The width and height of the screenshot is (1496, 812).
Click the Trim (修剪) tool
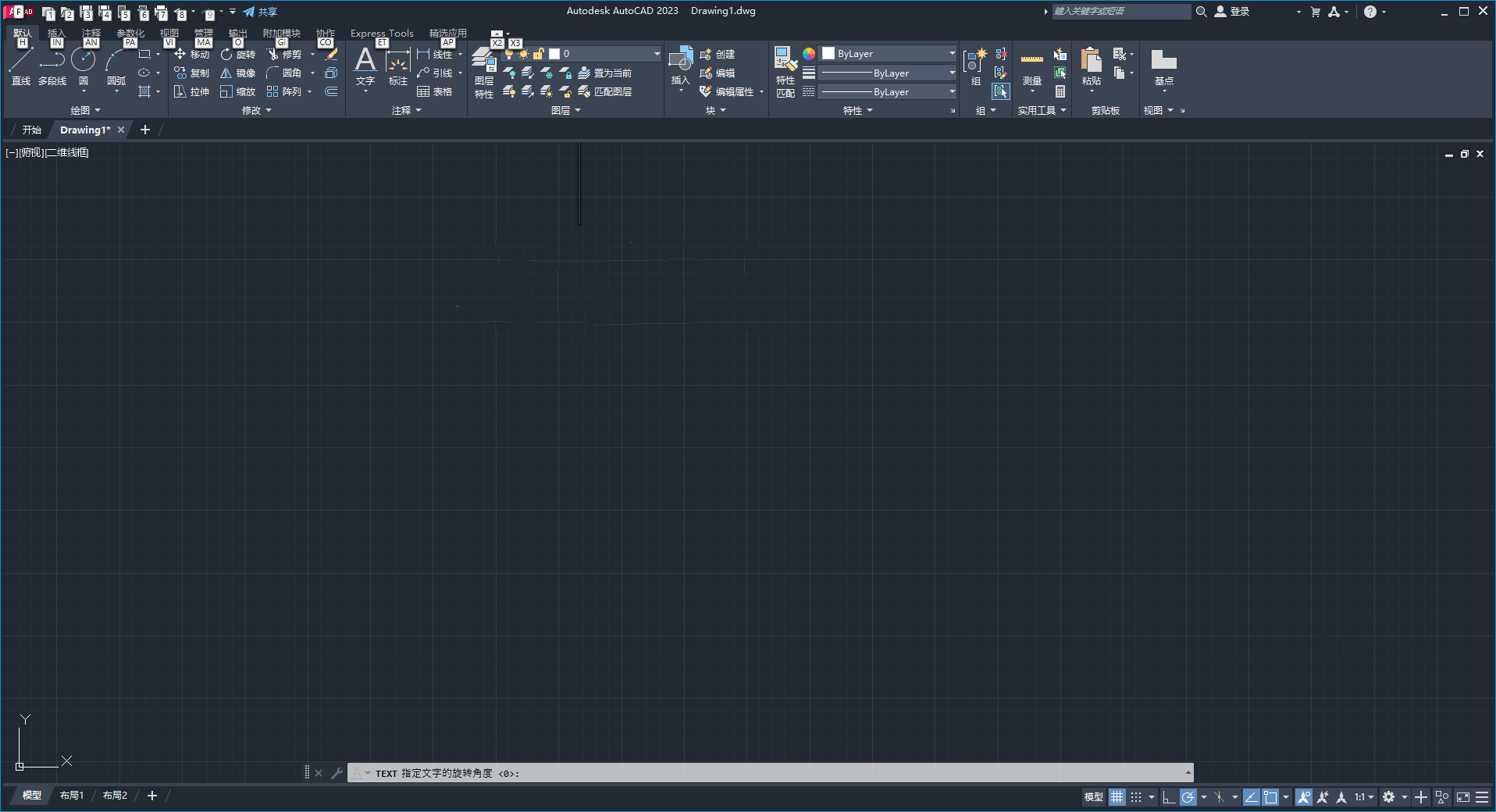(x=284, y=55)
